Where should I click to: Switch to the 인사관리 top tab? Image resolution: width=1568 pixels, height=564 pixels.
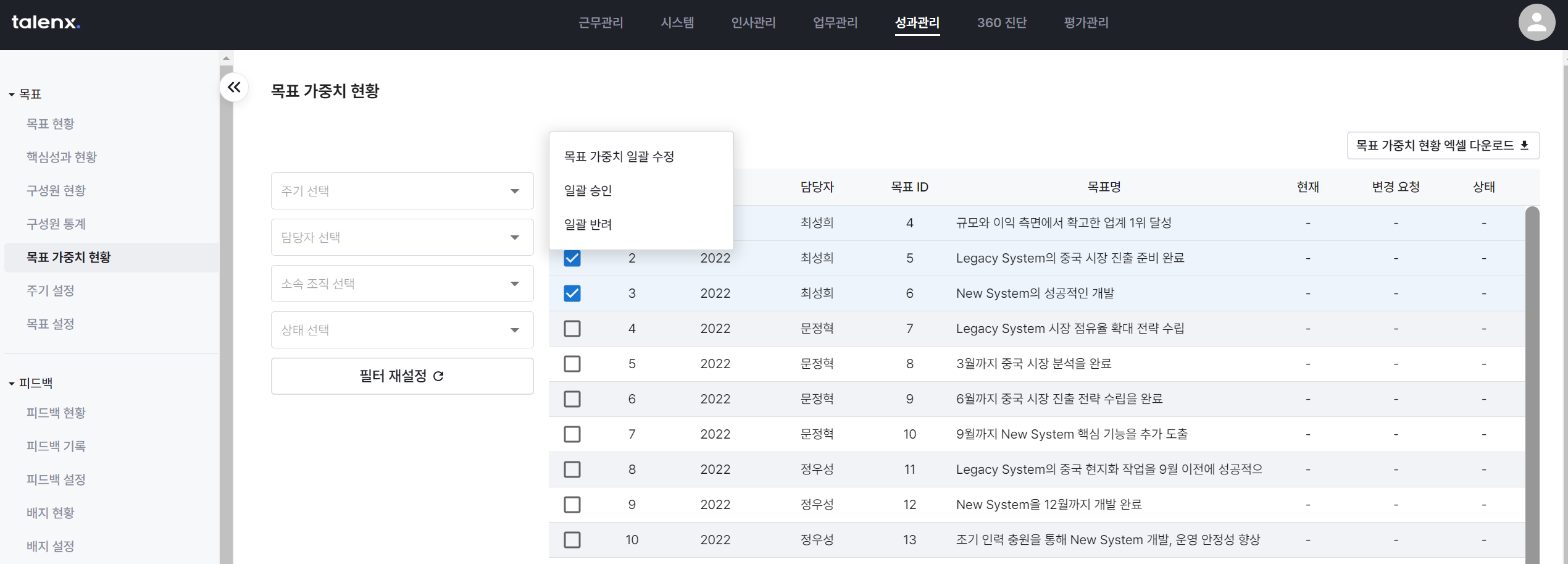tap(753, 23)
